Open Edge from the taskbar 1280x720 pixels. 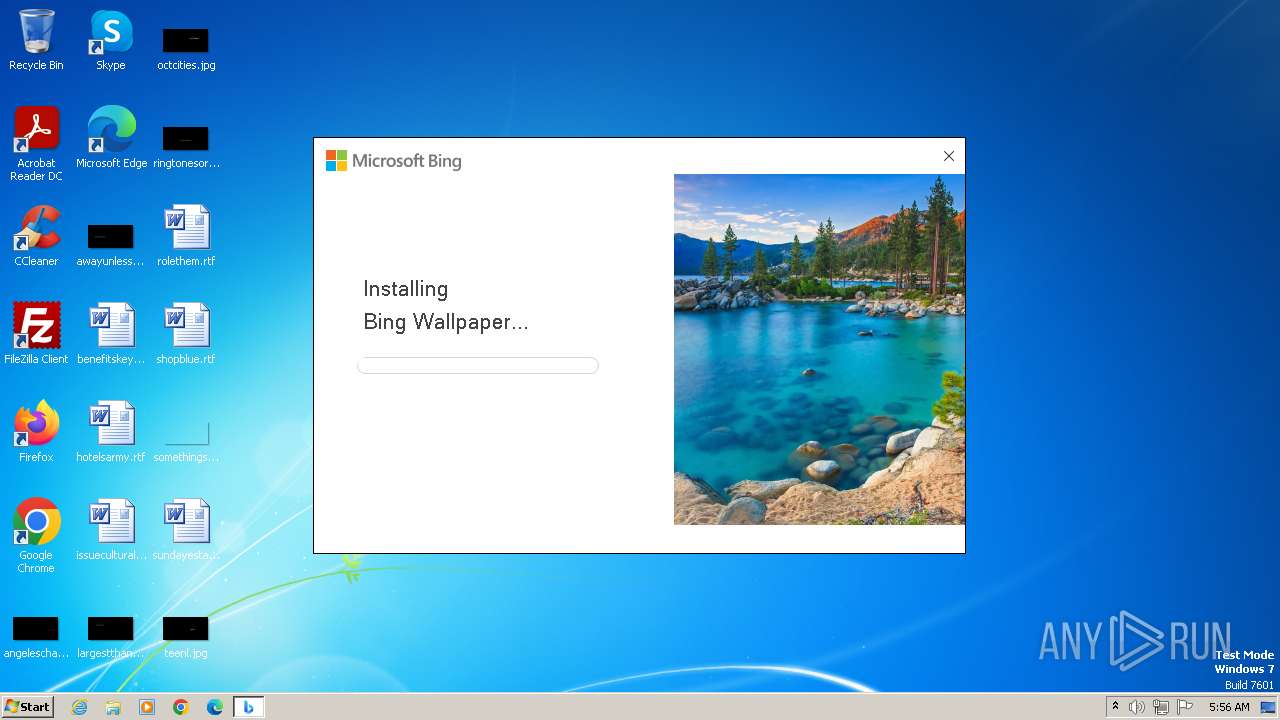215,707
